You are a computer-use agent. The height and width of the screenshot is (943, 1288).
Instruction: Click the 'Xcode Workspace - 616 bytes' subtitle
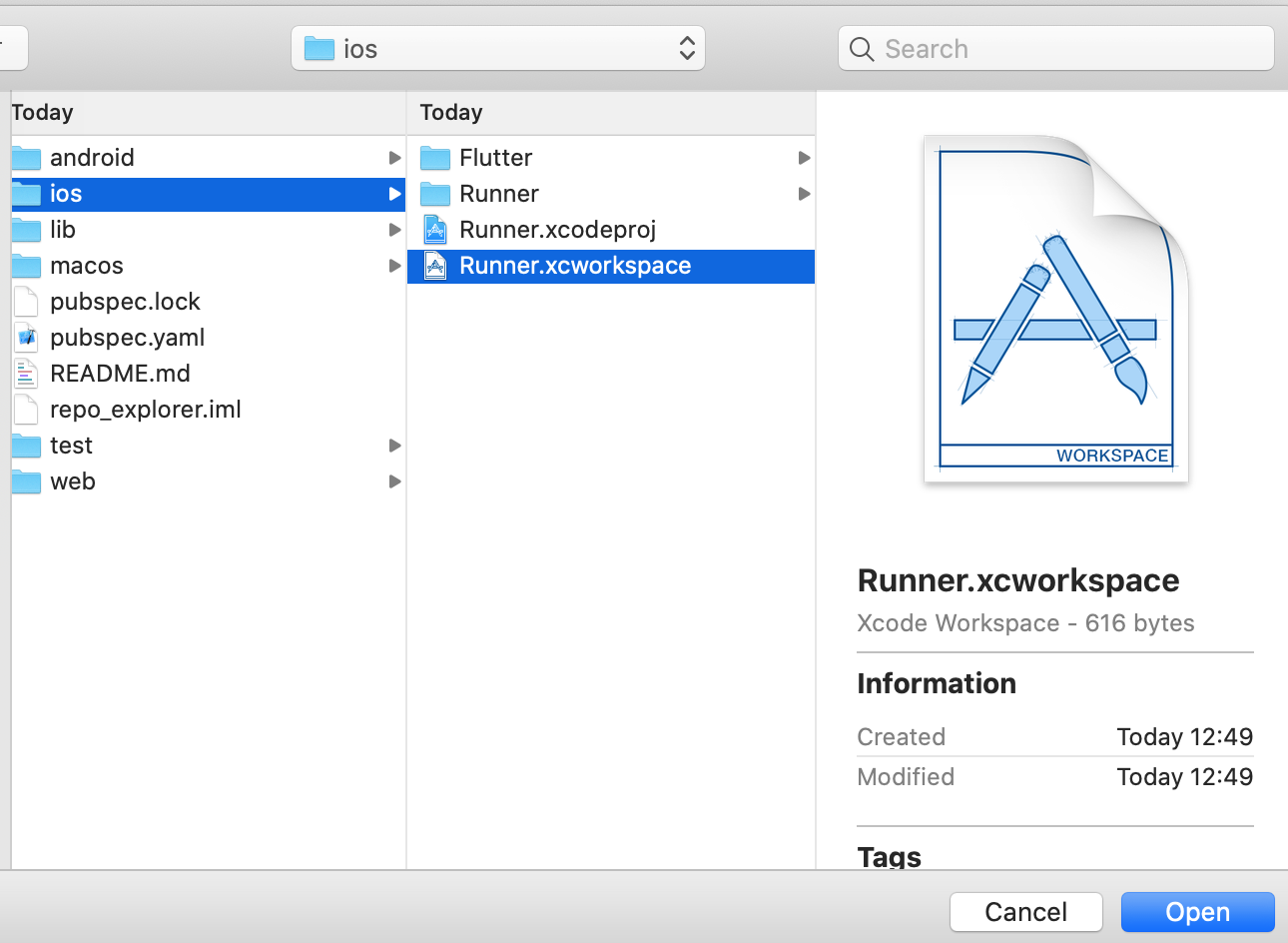coord(1025,623)
